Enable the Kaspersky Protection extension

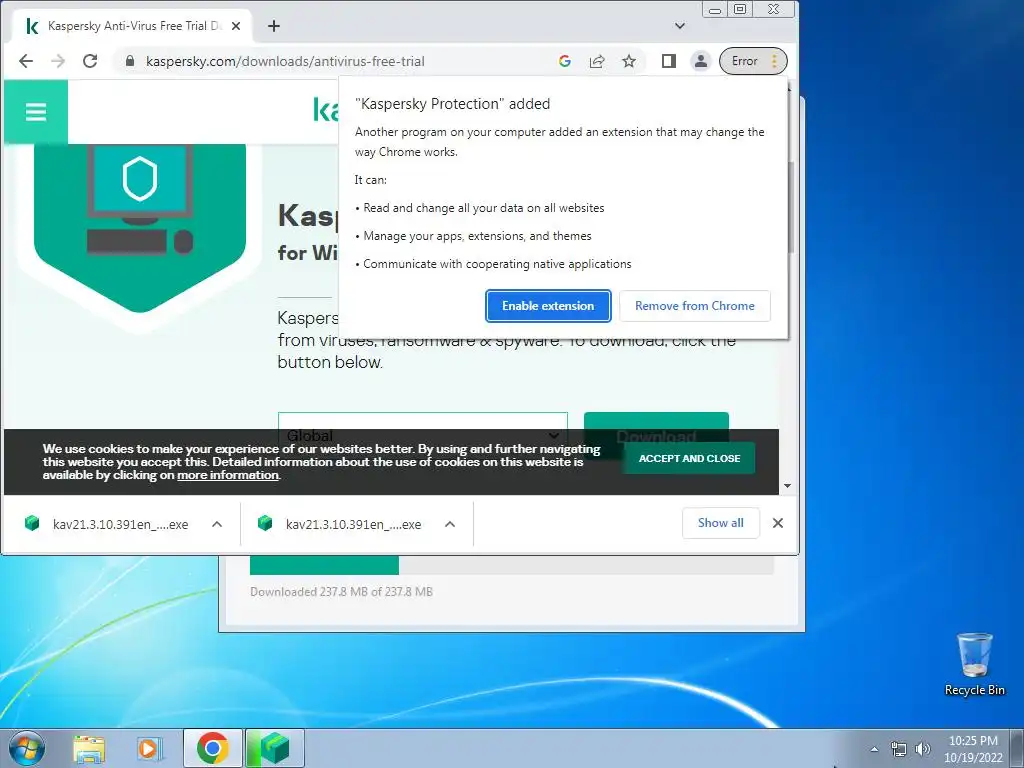tap(548, 306)
